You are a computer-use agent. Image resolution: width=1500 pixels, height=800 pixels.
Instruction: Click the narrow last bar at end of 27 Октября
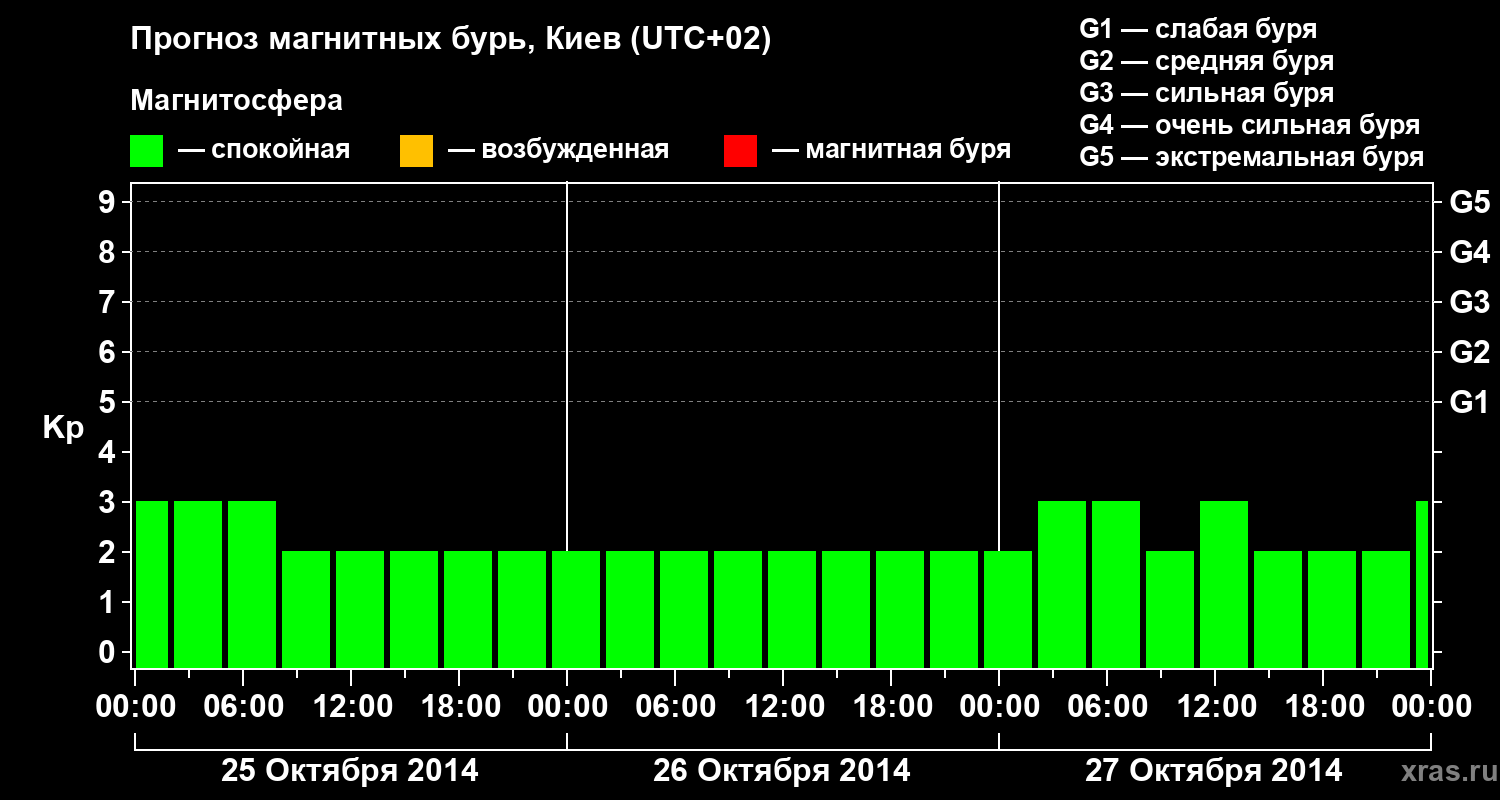point(1422,584)
